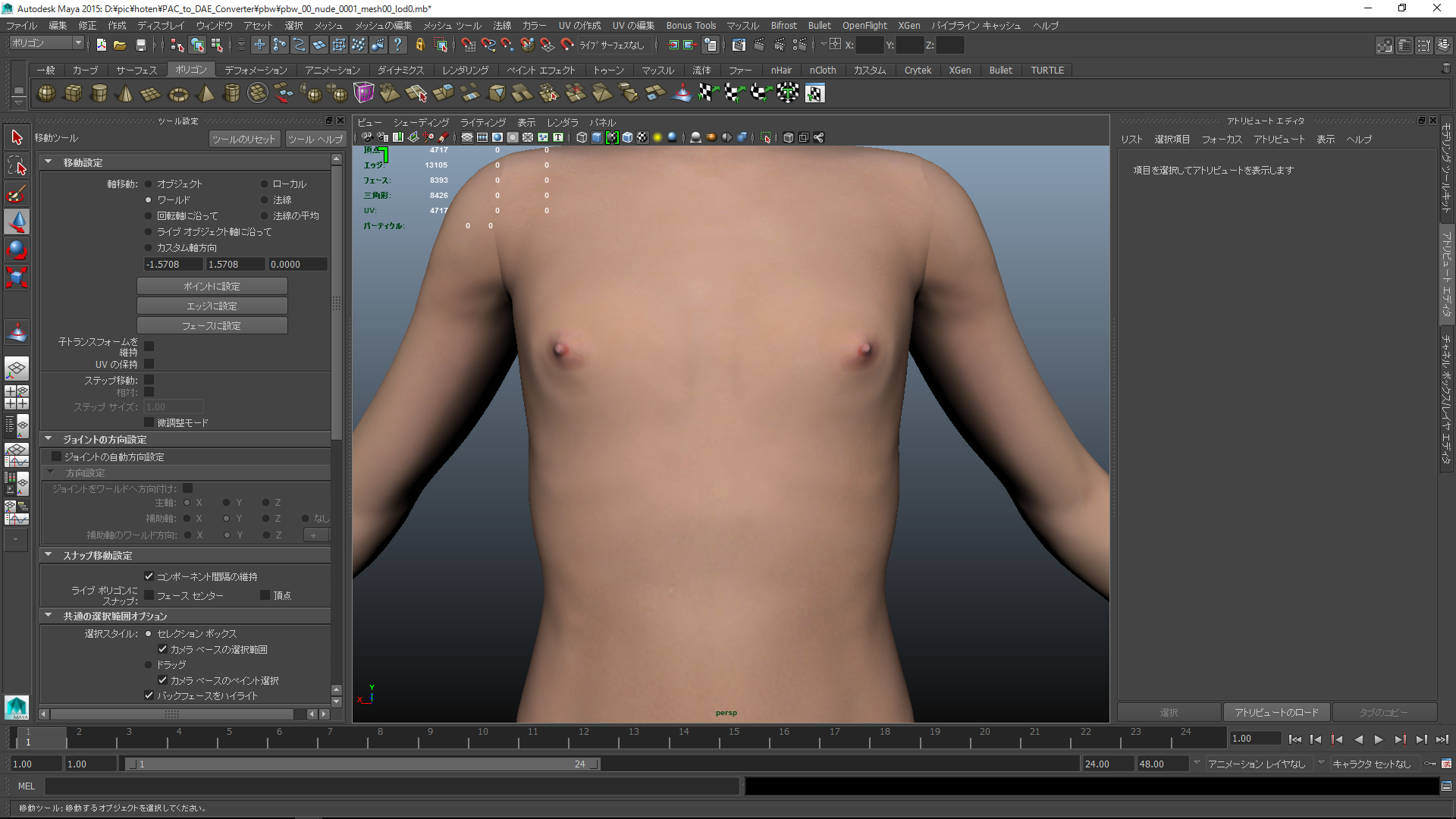Click the playback range slider bar
Image resolution: width=1456 pixels, height=819 pixels.
(x=362, y=764)
